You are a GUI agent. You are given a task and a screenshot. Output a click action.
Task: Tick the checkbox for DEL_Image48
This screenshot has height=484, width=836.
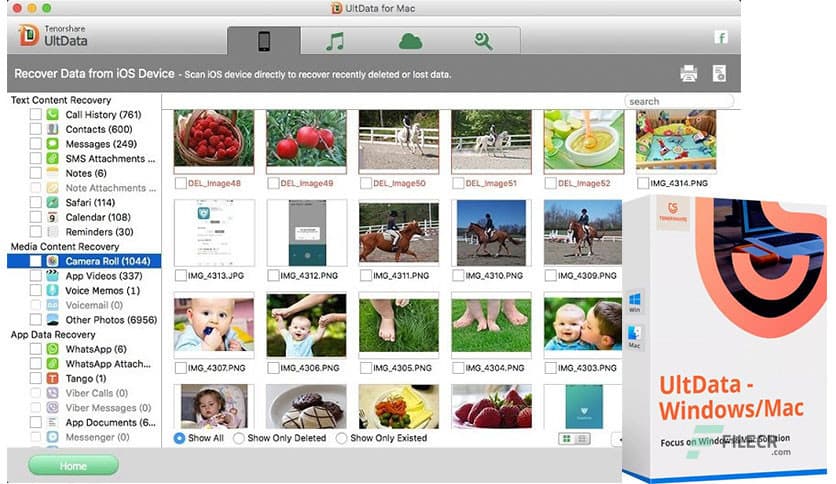pyautogui.click(x=180, y=183)
